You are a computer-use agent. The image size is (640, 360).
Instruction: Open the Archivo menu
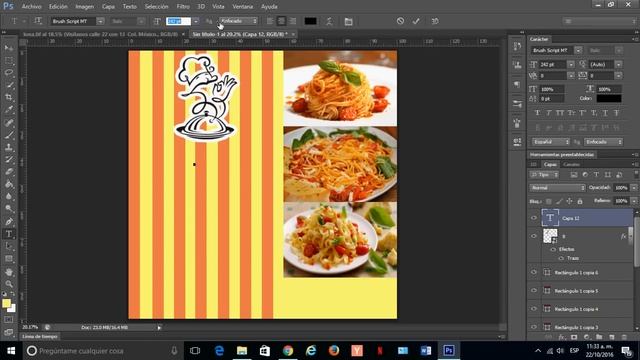tap(31, 7)
